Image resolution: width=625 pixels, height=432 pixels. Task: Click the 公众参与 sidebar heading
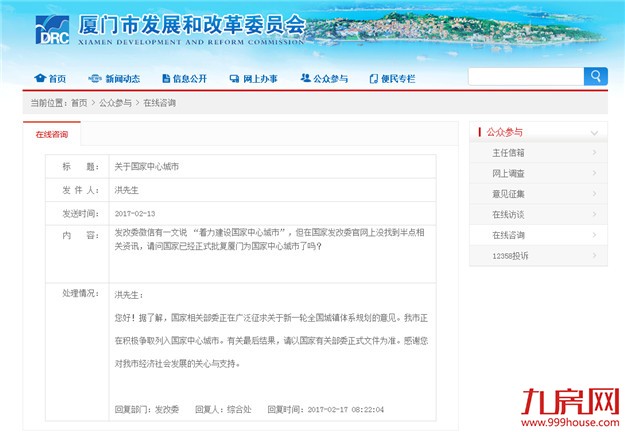point(505,132)
